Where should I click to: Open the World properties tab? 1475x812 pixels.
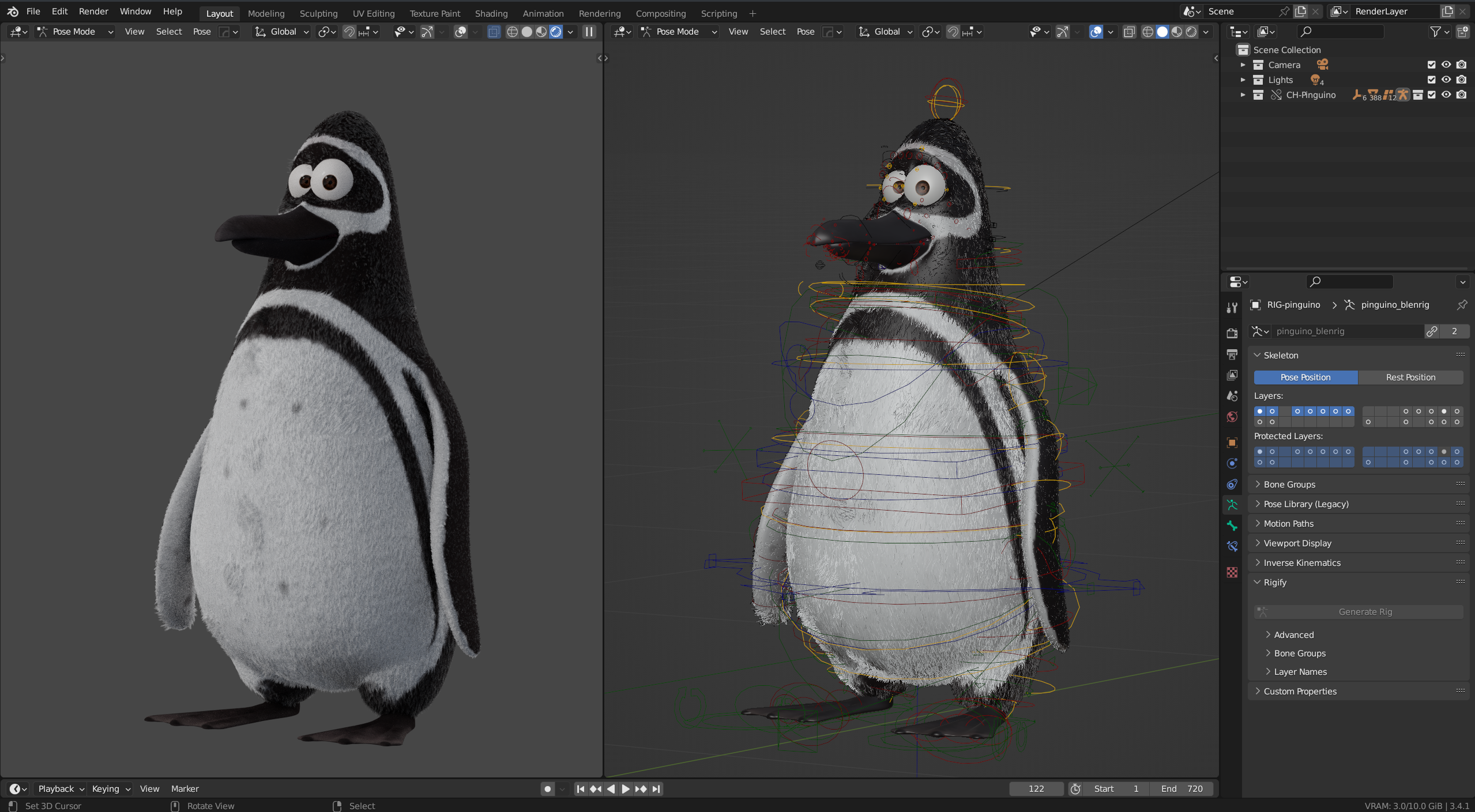tap(1232, 417)
